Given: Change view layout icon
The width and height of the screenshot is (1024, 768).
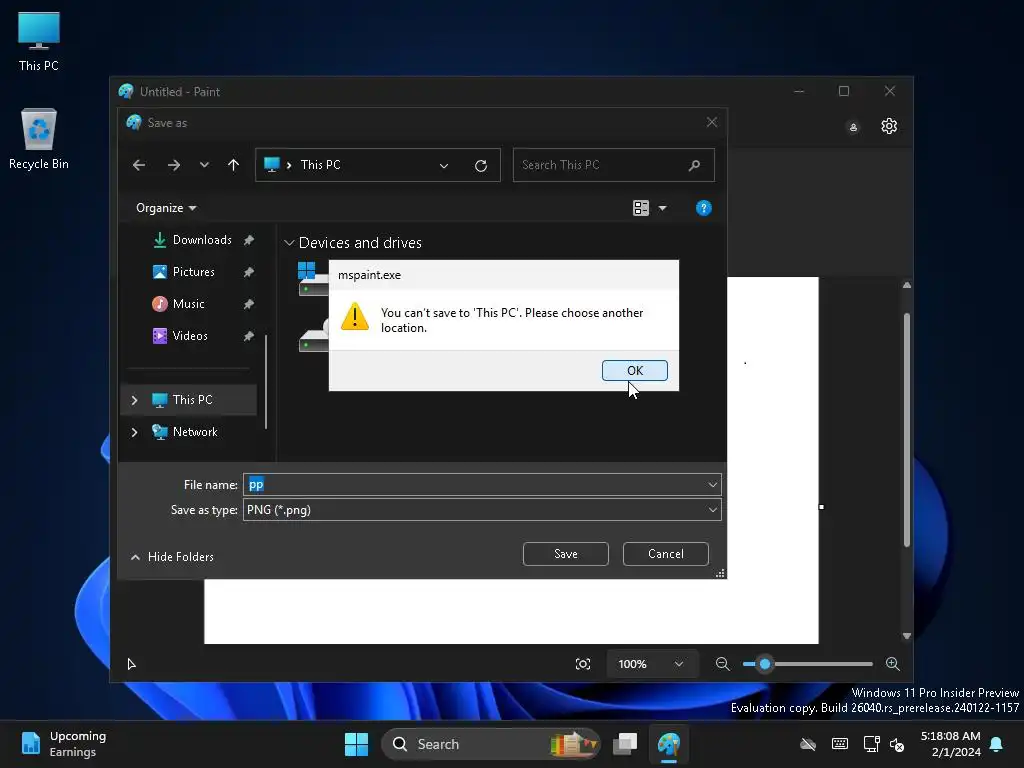Looking at the screenshot, I should 641,208.
